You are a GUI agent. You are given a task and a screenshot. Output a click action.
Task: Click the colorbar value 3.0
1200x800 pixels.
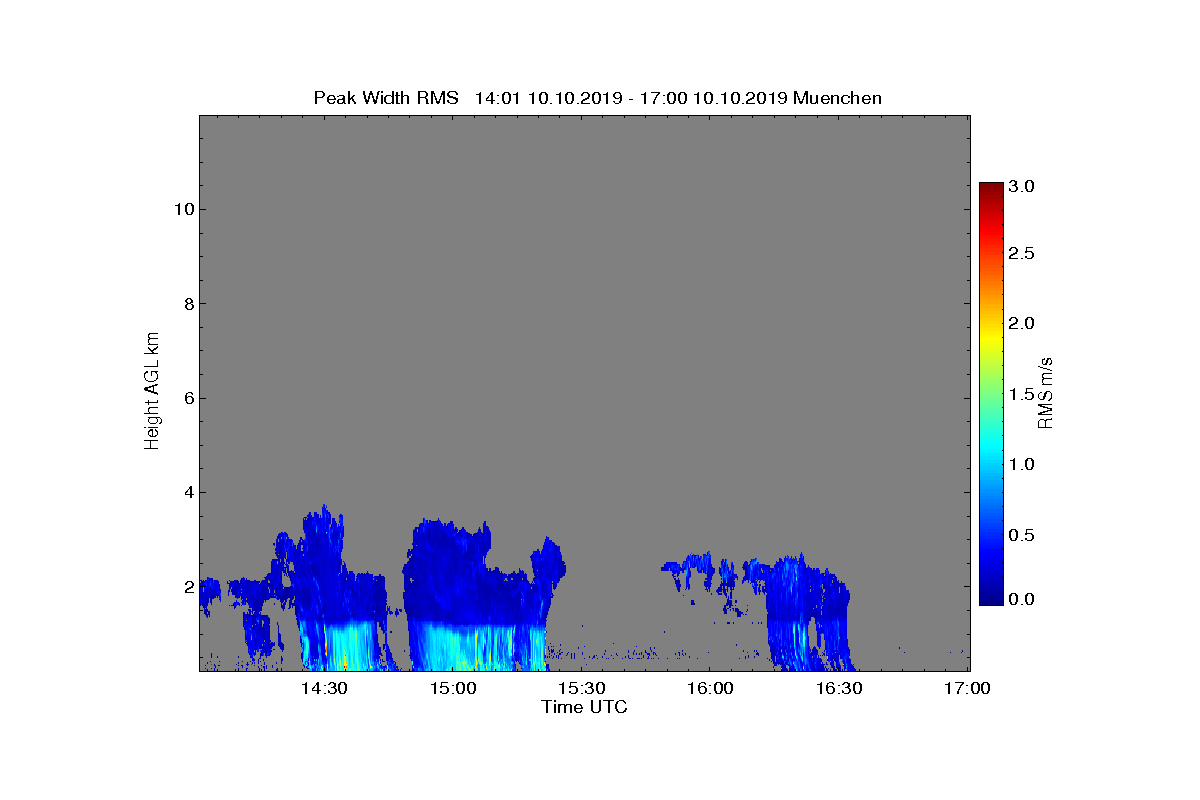pyautogui.click(x=1021, y=186)
